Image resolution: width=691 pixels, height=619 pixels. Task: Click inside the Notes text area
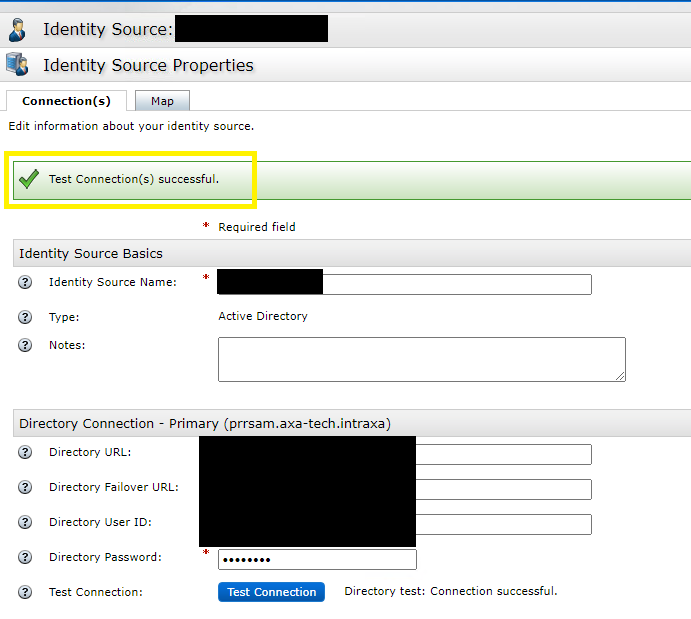tap(421, 358)
